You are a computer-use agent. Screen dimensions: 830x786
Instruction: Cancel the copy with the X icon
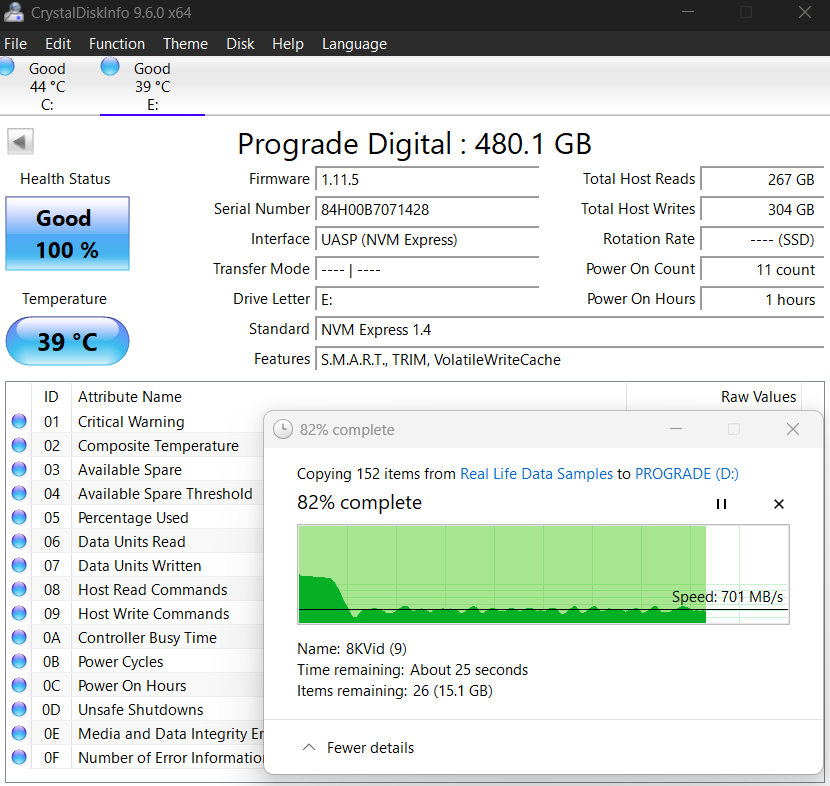(779, 504)
